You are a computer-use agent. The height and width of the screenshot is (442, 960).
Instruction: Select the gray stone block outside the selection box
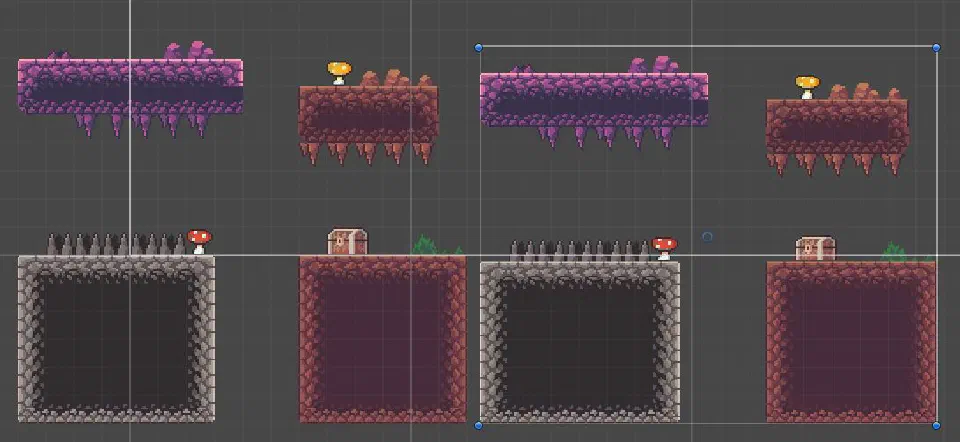(x=116, y=339)
